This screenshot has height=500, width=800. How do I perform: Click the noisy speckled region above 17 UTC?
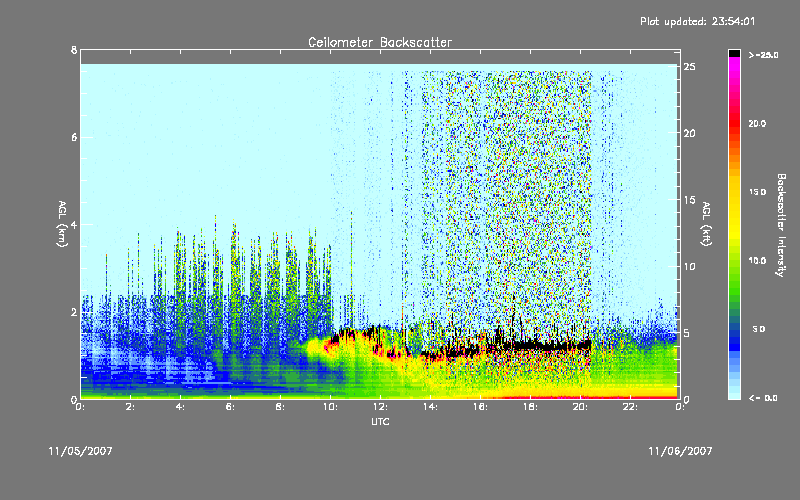click(x=505, y=194)
